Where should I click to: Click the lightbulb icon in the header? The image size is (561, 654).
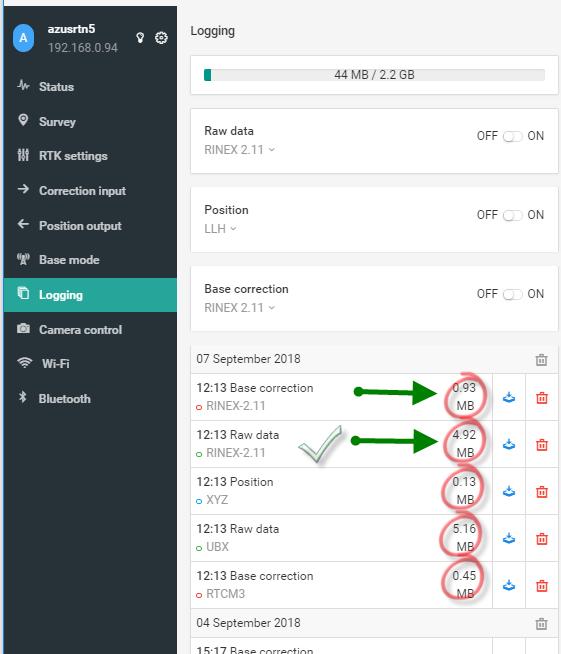[x=140, y=38]
